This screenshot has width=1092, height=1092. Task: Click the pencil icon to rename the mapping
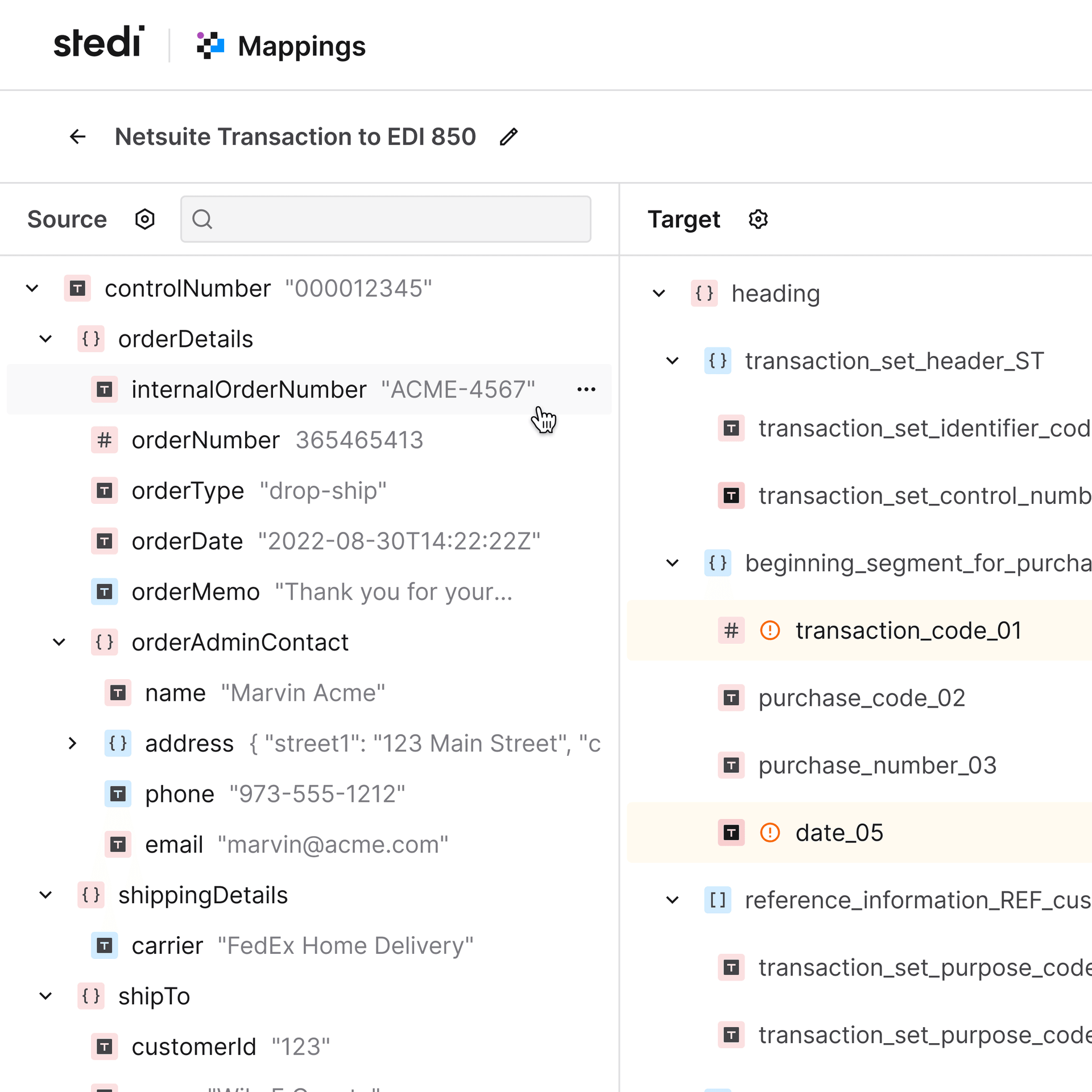(508, 136)
